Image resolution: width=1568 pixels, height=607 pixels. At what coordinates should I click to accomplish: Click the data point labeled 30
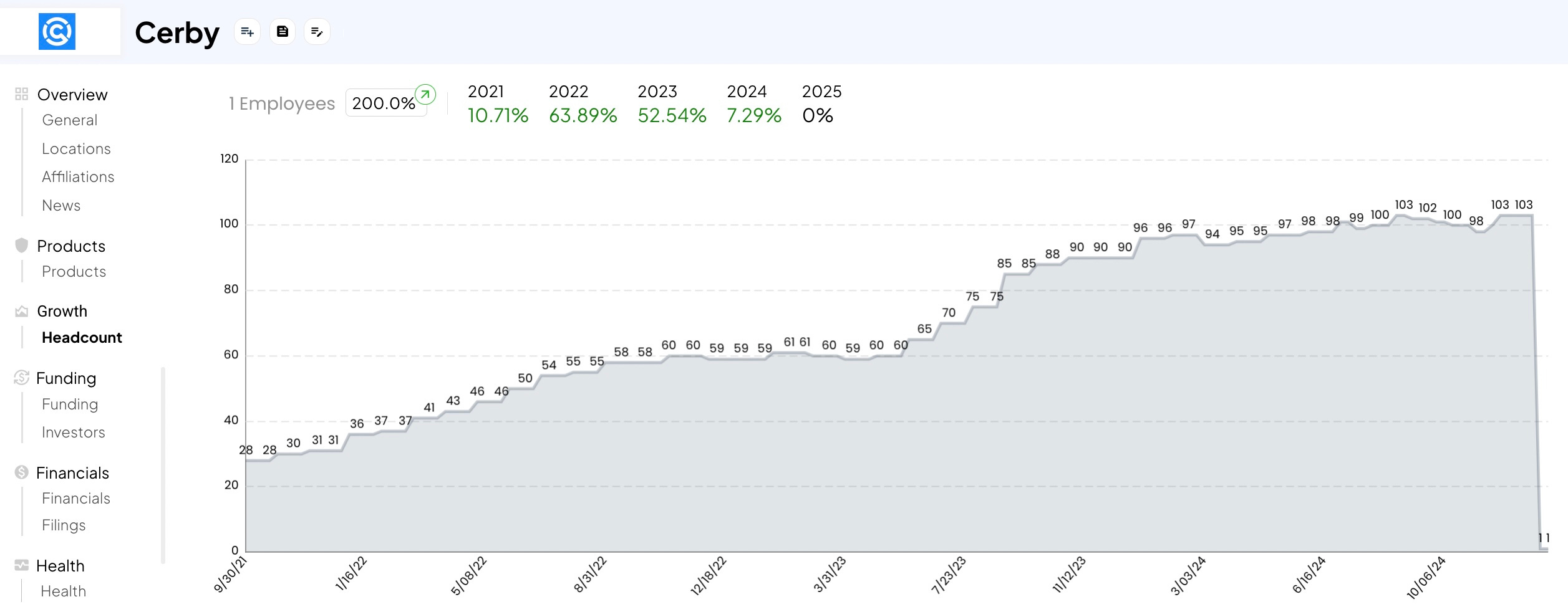pyautogui.click(x=293, y=443)
